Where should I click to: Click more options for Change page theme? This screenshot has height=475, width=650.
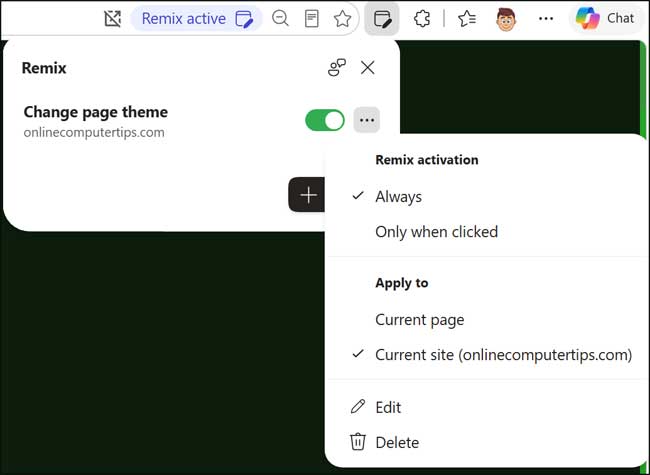[x=367, y=120]
